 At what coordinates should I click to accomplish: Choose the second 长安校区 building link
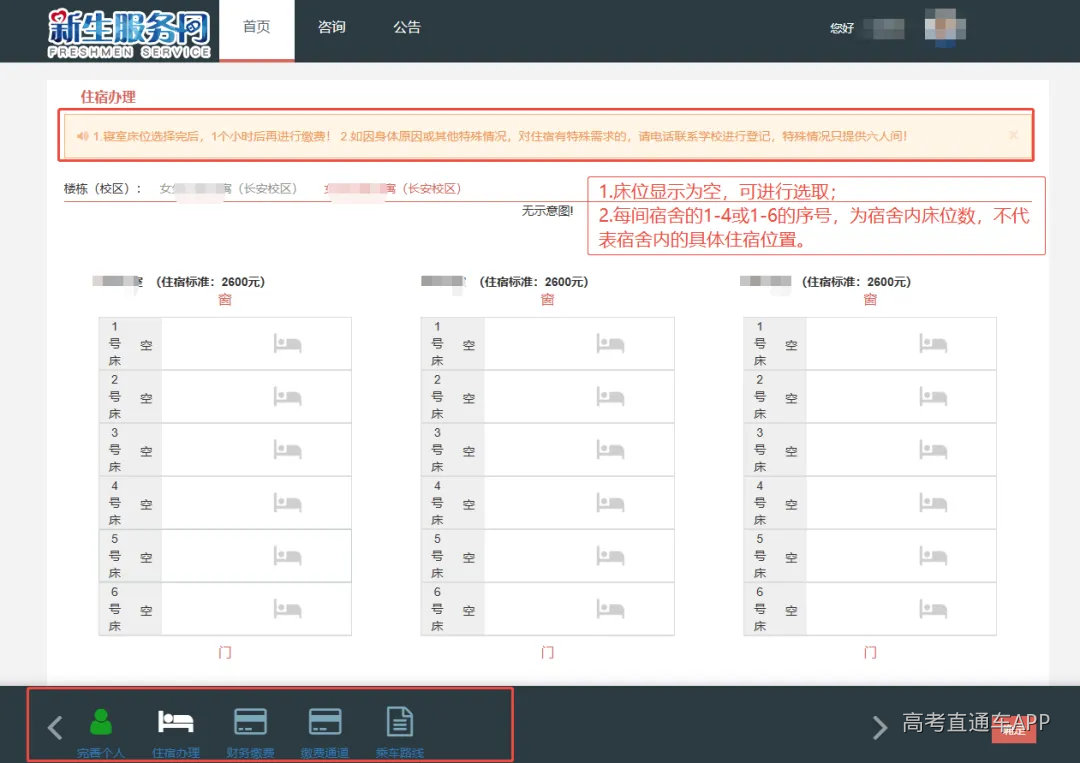393,189
